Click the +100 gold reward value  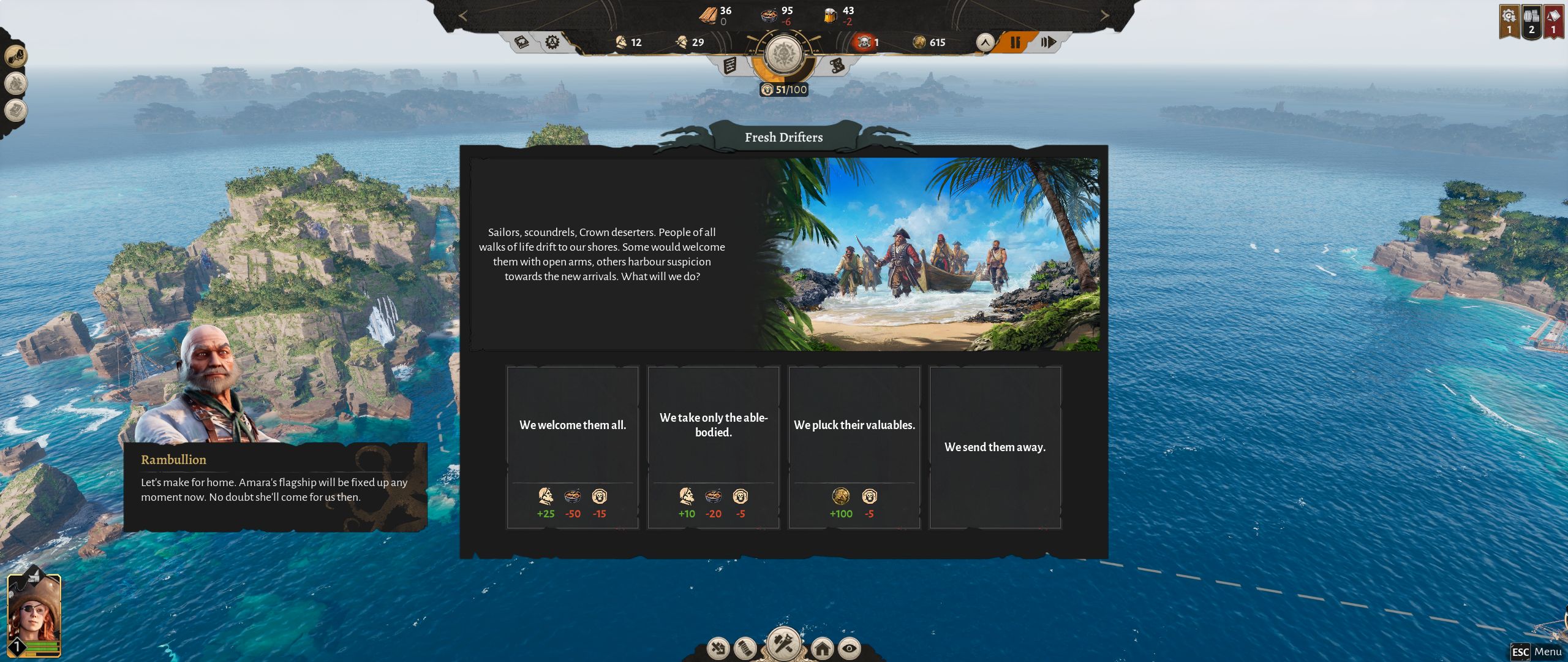pos(841,514)
